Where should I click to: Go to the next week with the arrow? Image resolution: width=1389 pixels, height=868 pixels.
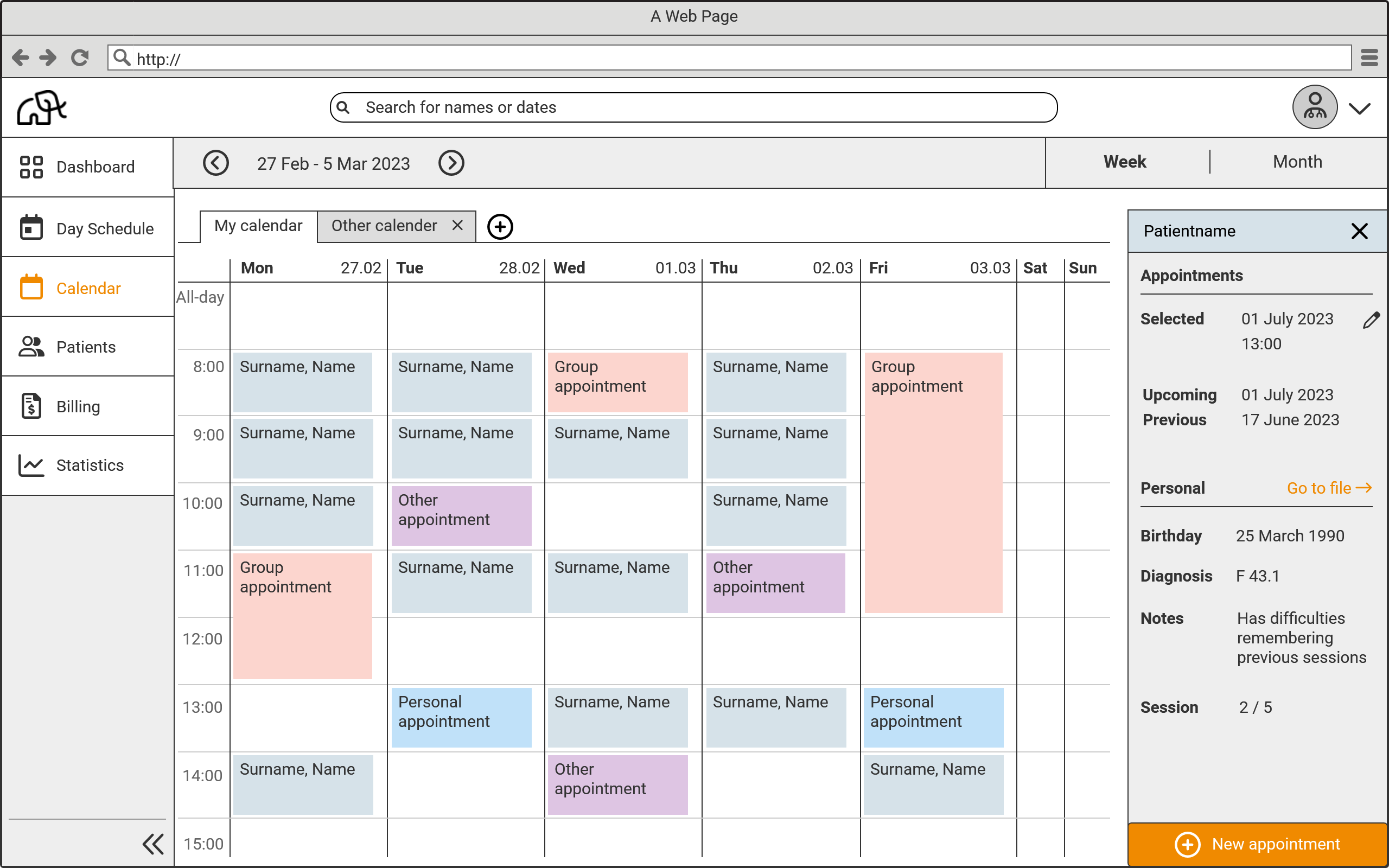(452, 163)
